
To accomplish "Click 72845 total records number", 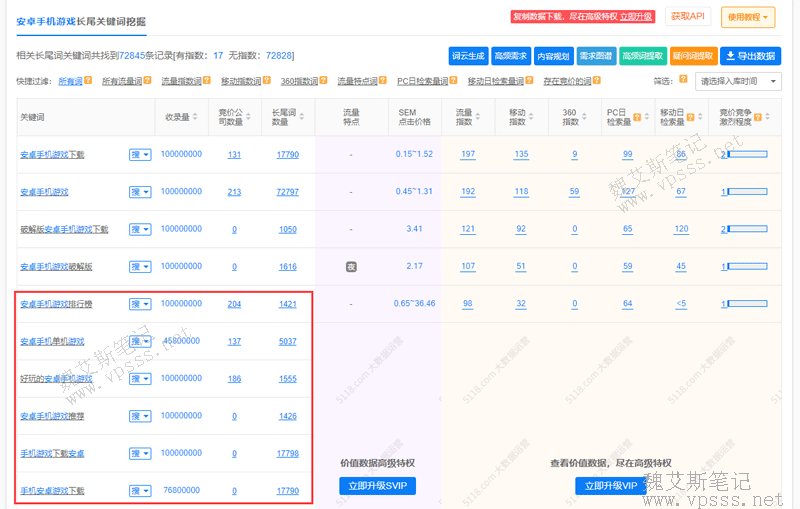I will (x=132, y=56).
